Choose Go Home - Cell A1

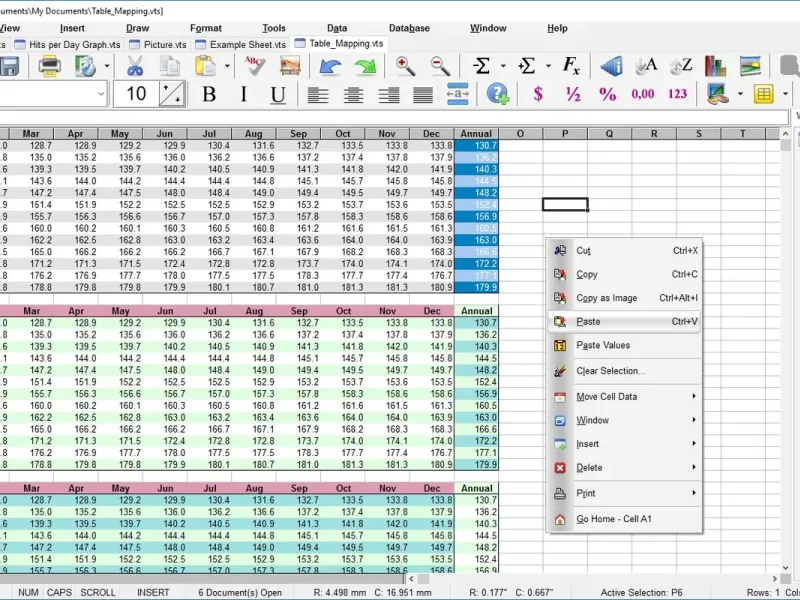click(x=624, y=519)
